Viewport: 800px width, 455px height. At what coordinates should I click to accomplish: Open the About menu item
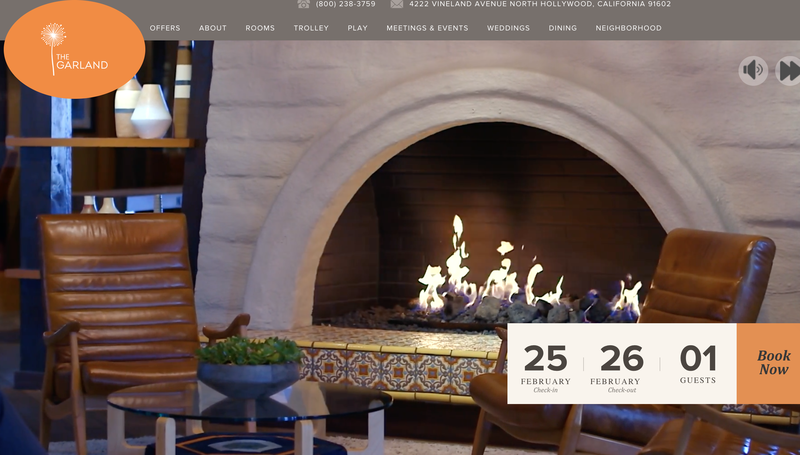(x=213, y=28)
